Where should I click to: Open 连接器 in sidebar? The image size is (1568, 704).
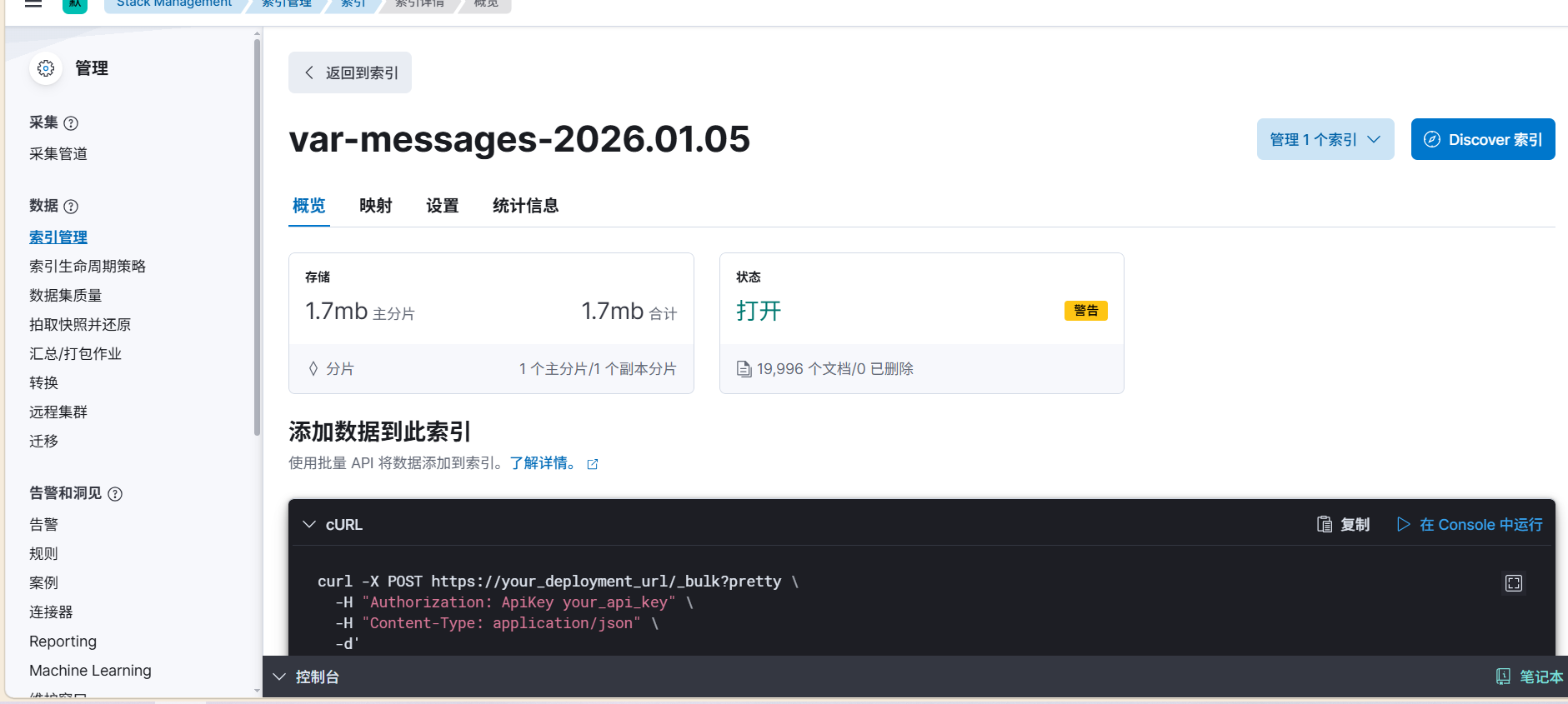51,612
